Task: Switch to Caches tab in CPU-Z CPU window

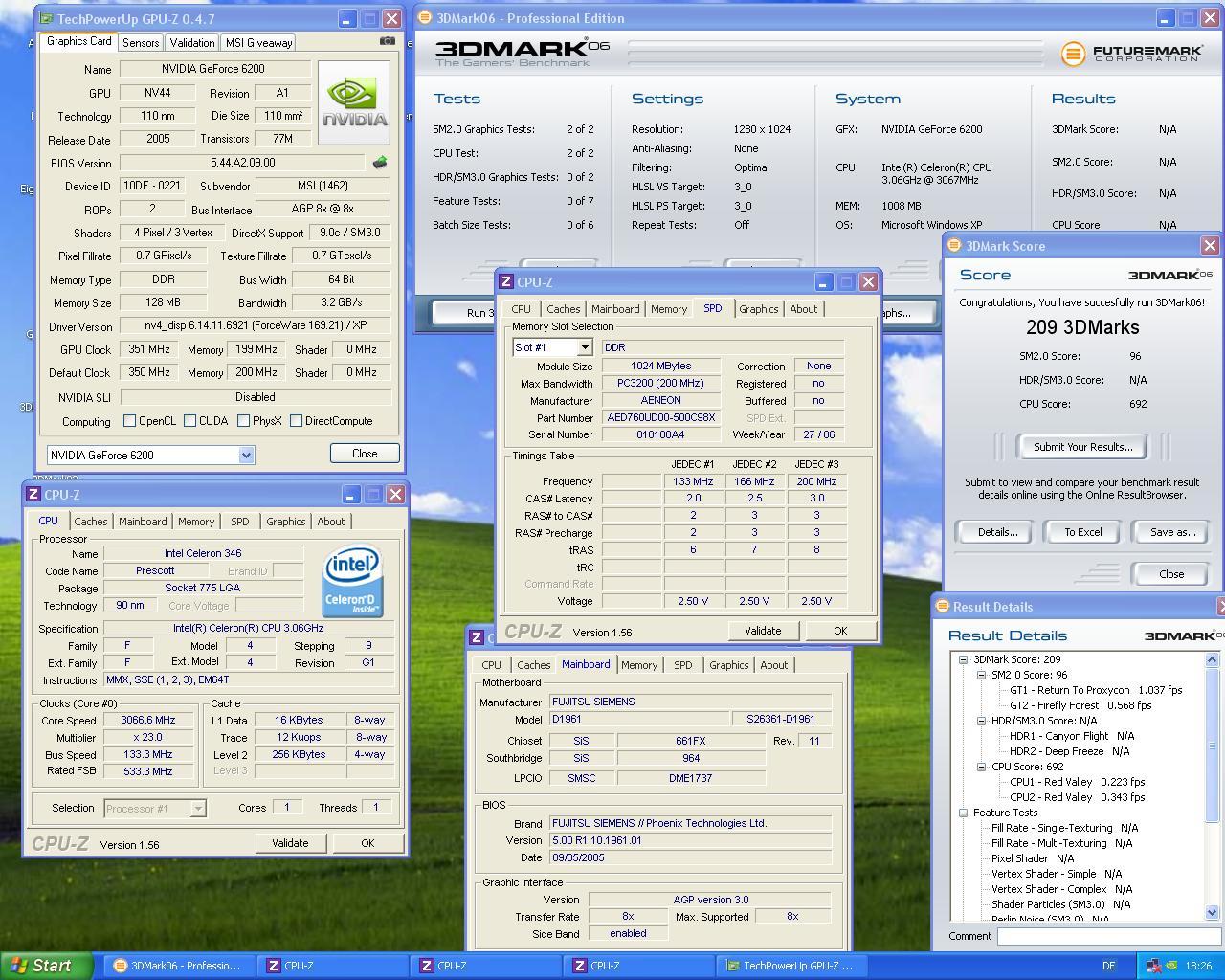Action: tap(91, 522)
